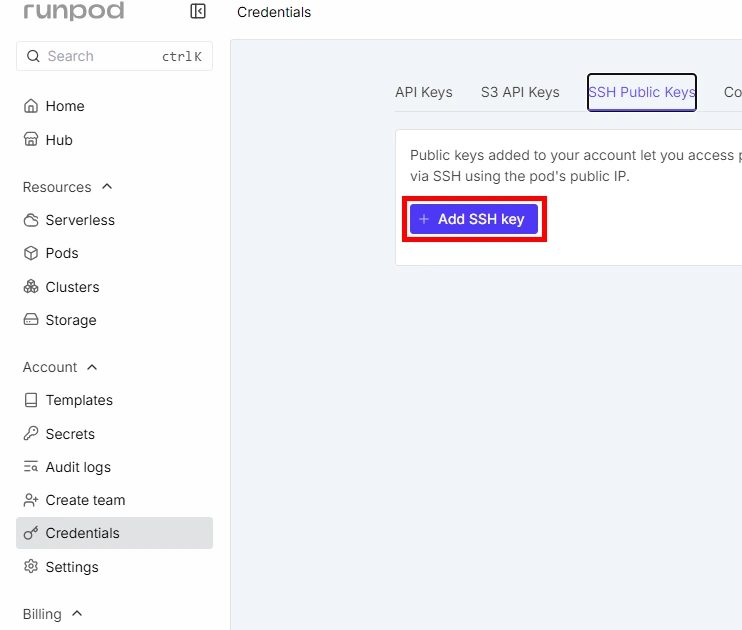
Task: Click the Add SSH key button
Action: tap(474, 219)
